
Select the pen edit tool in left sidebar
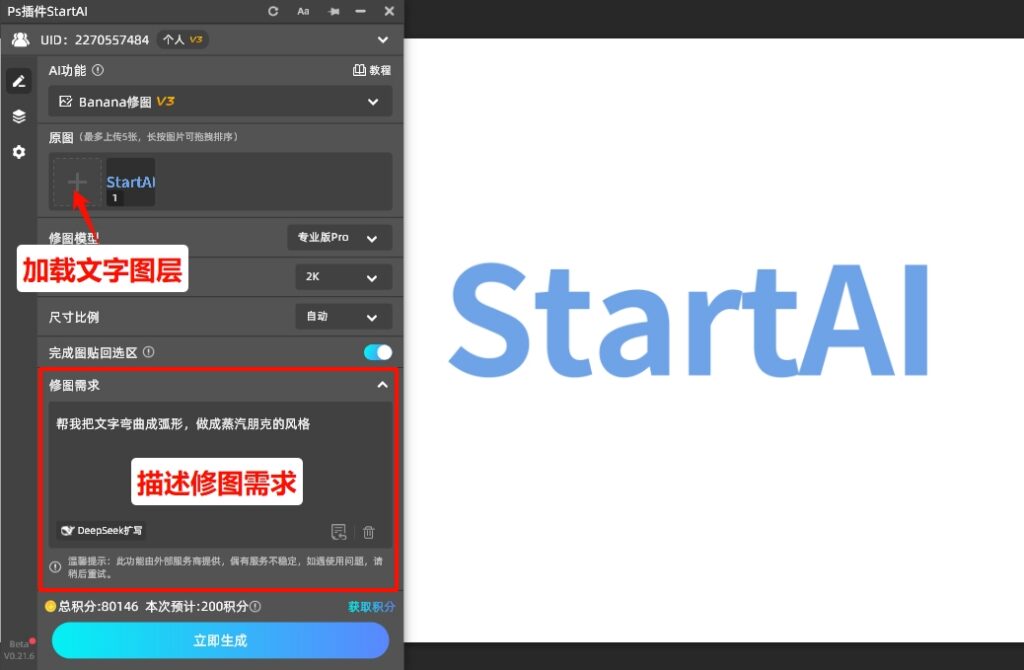click(18, 80)
